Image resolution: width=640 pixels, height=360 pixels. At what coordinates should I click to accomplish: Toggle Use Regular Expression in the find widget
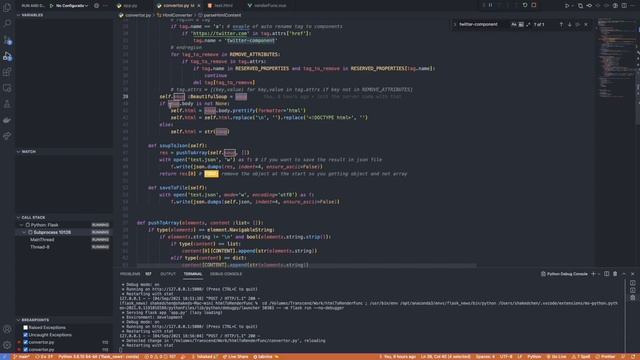pos(528,24)
